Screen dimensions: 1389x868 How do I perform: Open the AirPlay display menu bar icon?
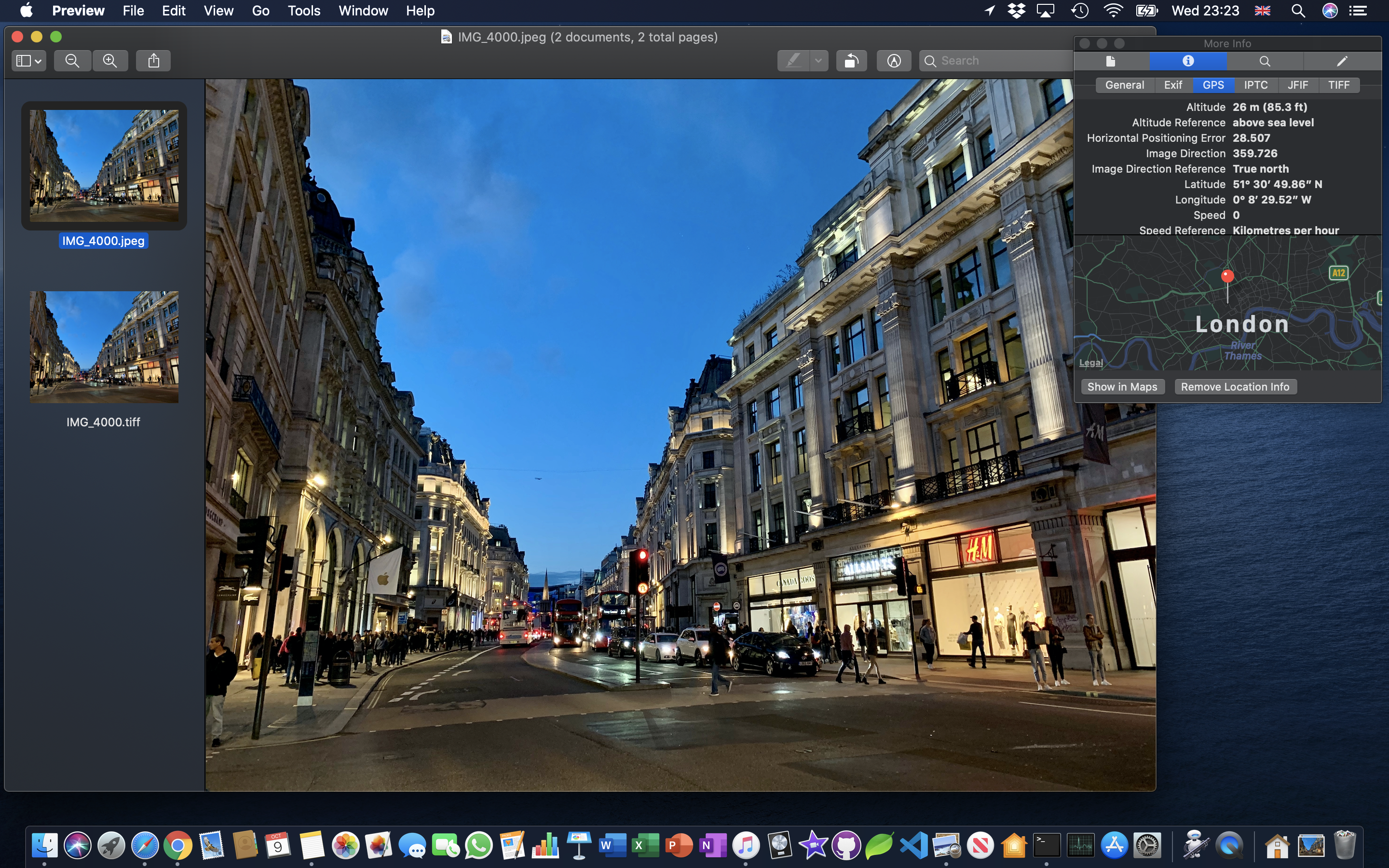coord(1046,10)
